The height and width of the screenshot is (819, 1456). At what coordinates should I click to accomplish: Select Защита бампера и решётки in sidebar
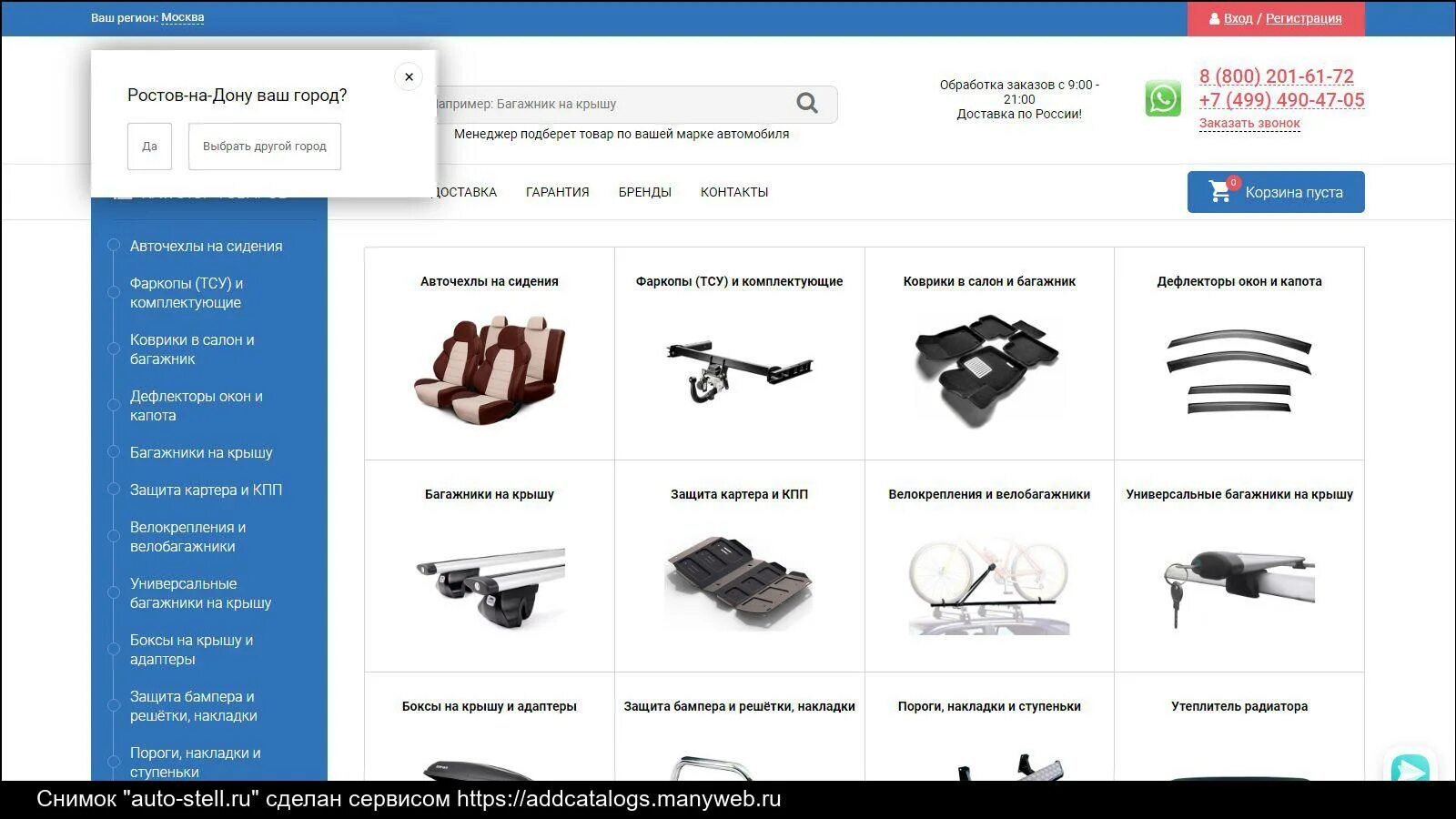[x=193, y=706]
